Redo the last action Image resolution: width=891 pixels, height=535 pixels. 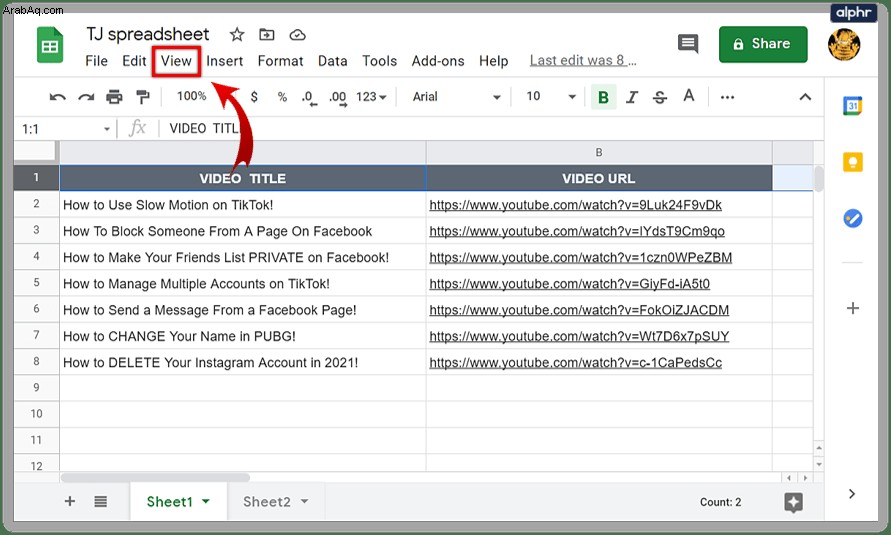[x=86, y=97]
